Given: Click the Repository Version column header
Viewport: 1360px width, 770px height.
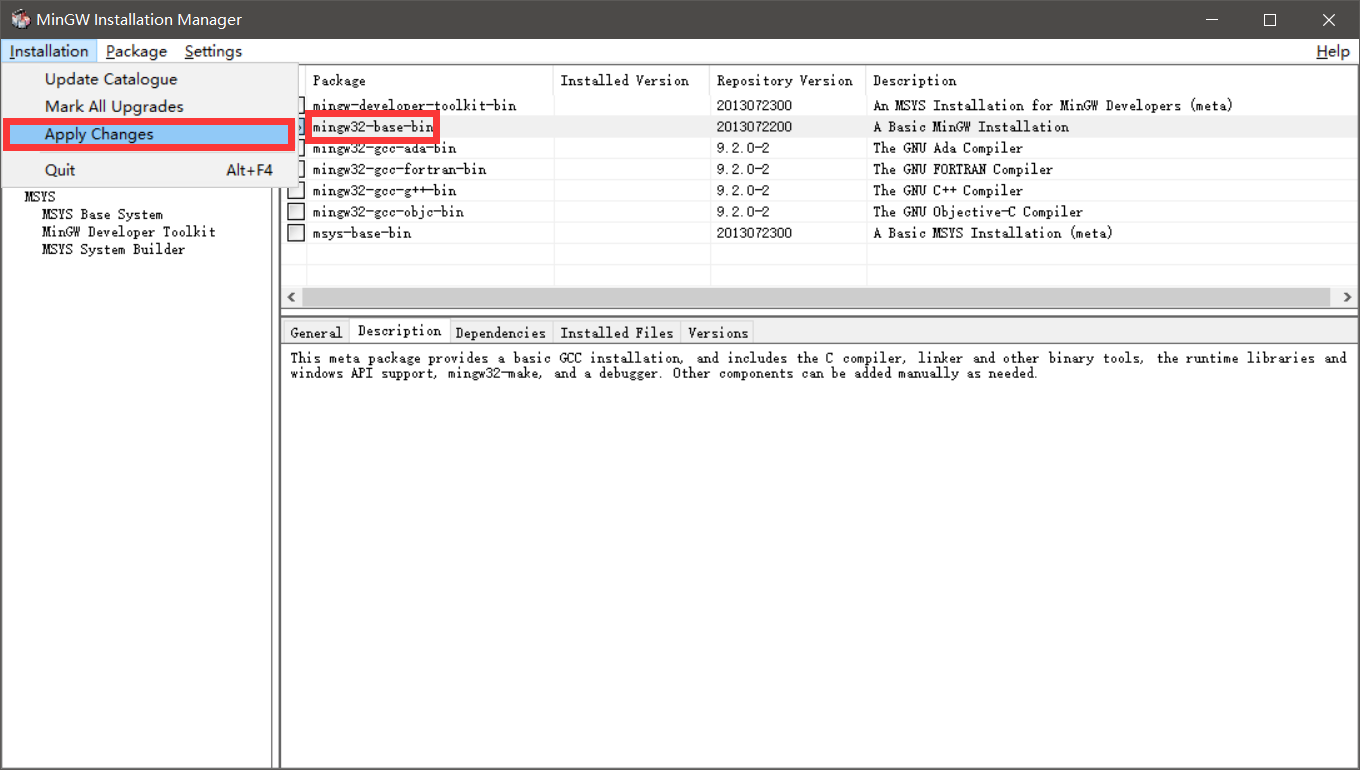Looking at the screenshot, I should [x=788, y=81].
